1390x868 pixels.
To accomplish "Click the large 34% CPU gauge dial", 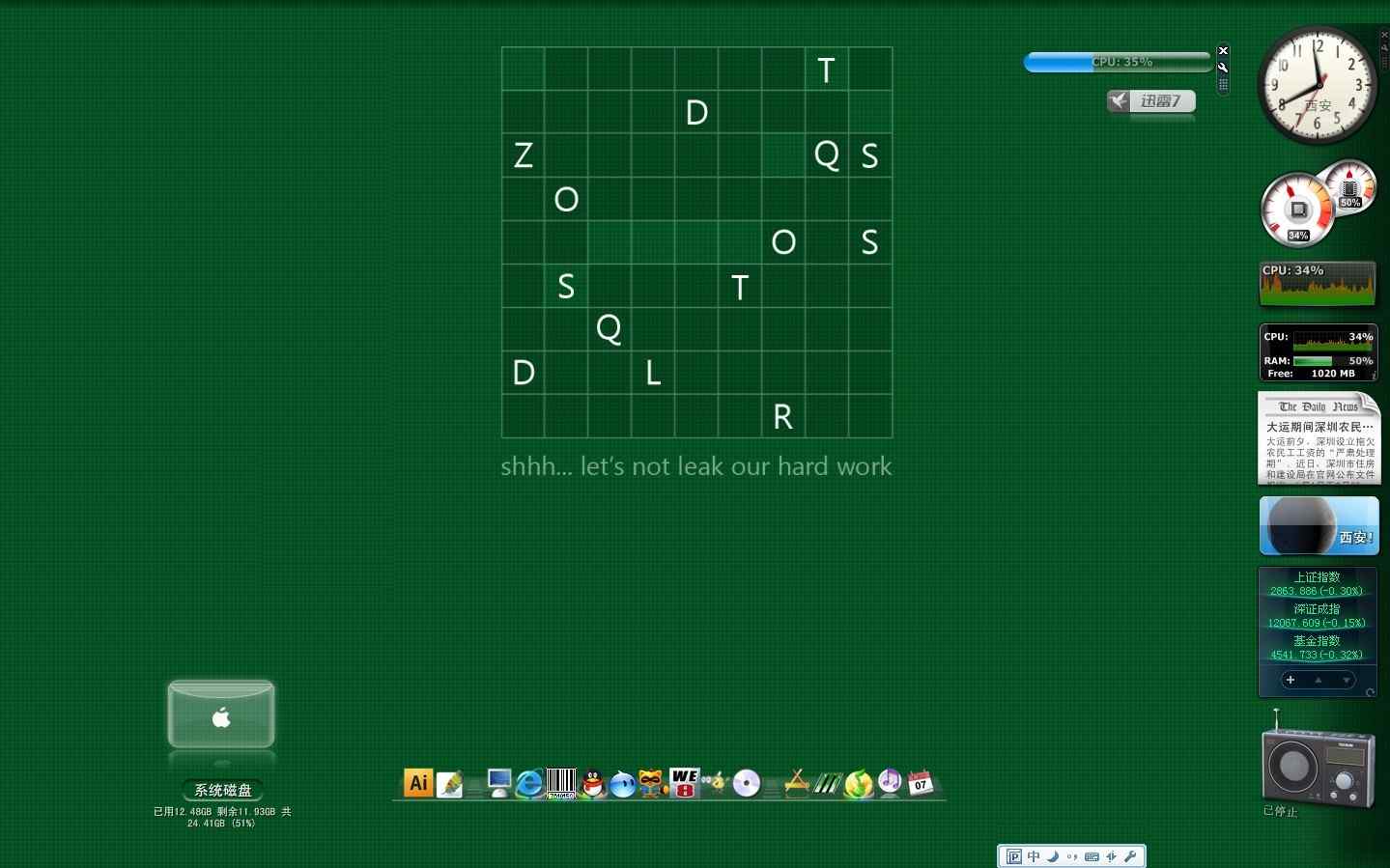I will click(x=1297, y=210).
